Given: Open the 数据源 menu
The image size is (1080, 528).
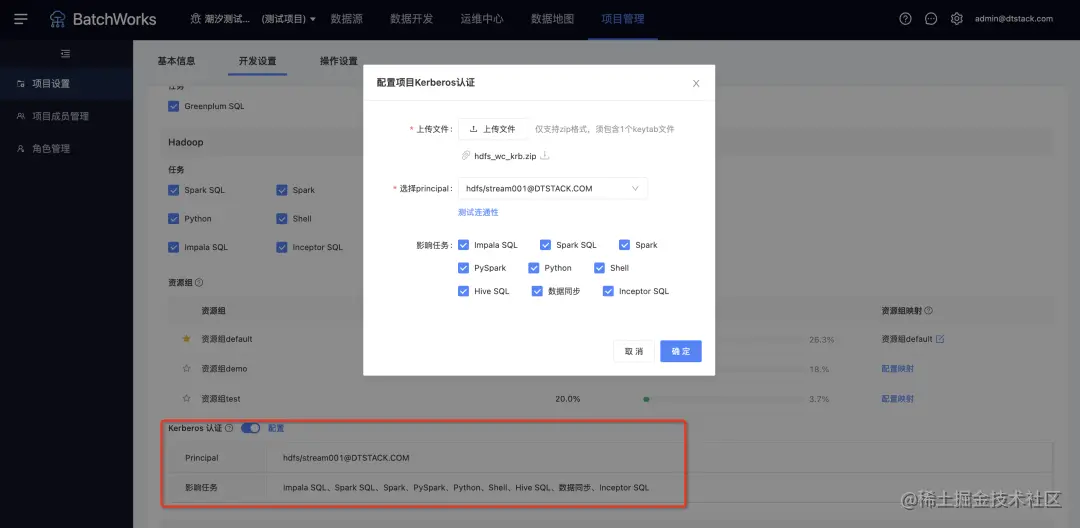Looking at the screenshot, I should coord(346,19).
